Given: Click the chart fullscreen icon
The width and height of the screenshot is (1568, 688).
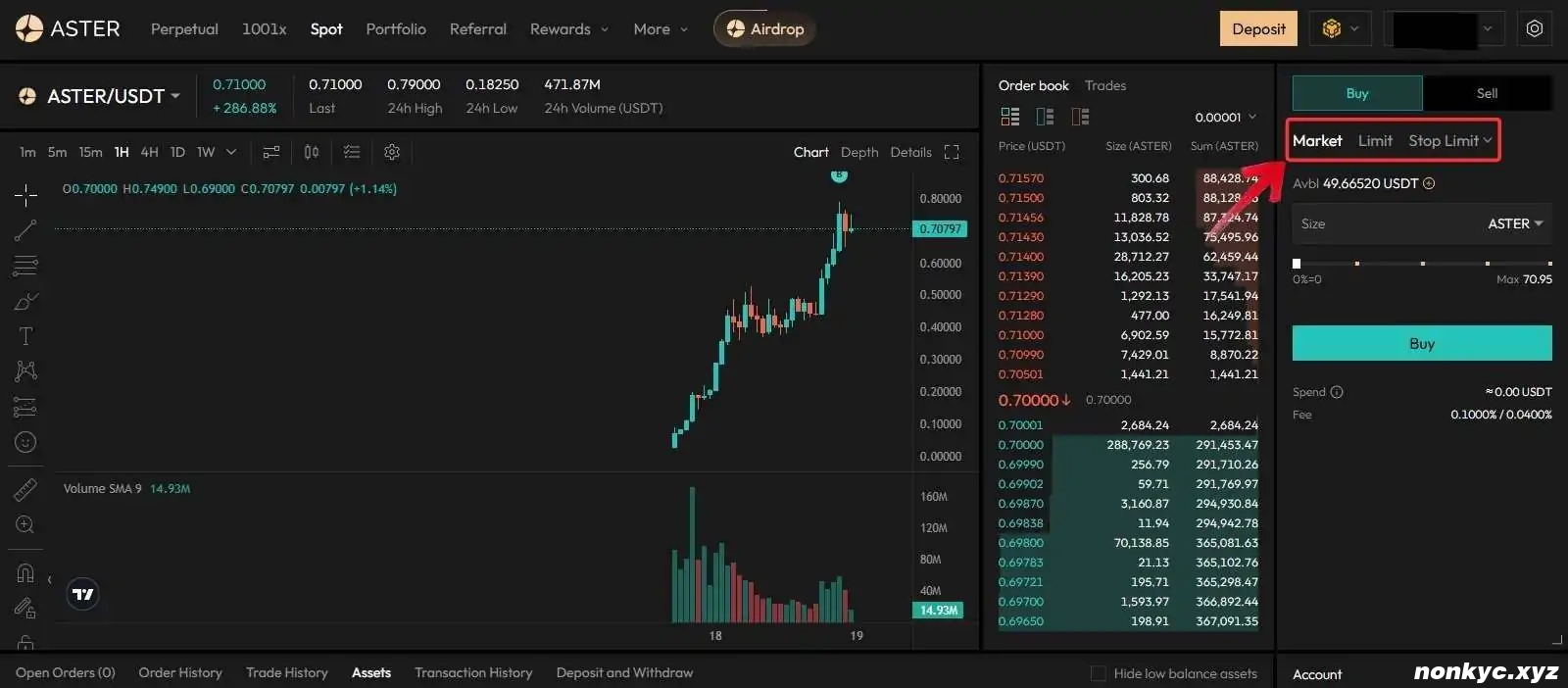Looking at the screenshot, I should point(951,152).
